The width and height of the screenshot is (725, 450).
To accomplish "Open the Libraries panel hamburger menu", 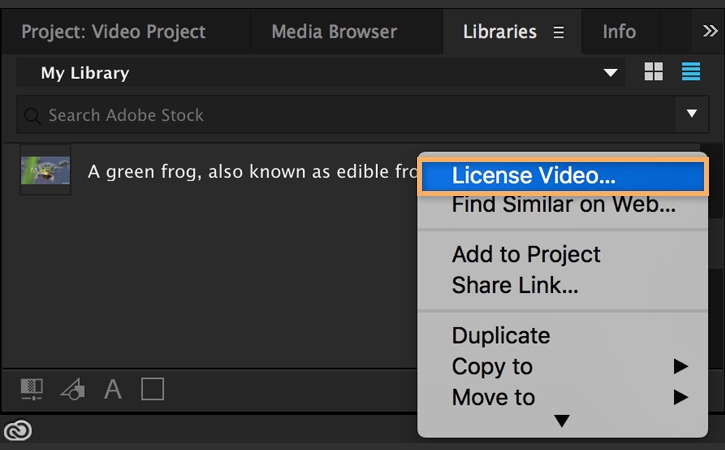I will tap(559, 32).
